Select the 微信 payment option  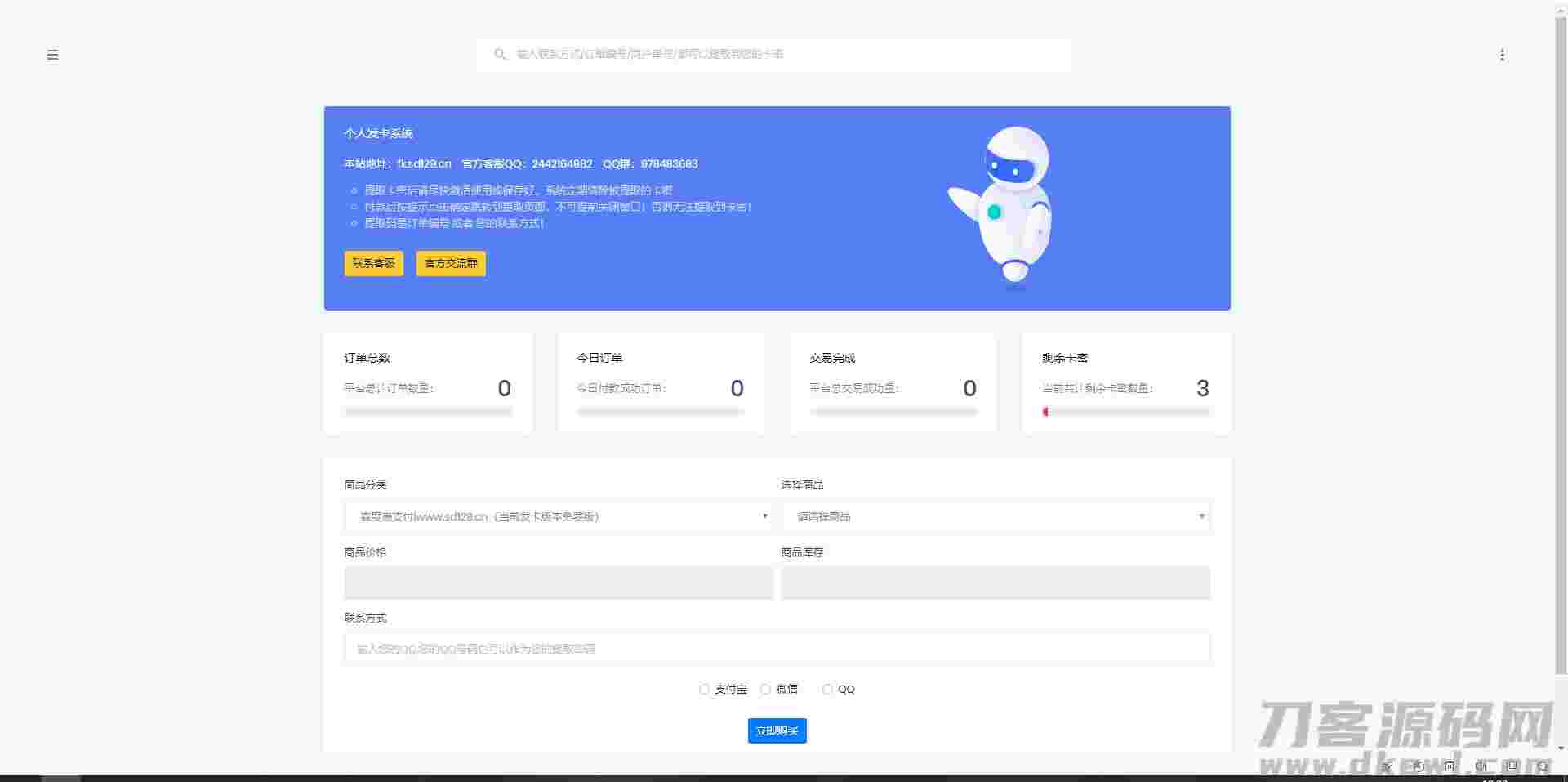tap(765, 689)
